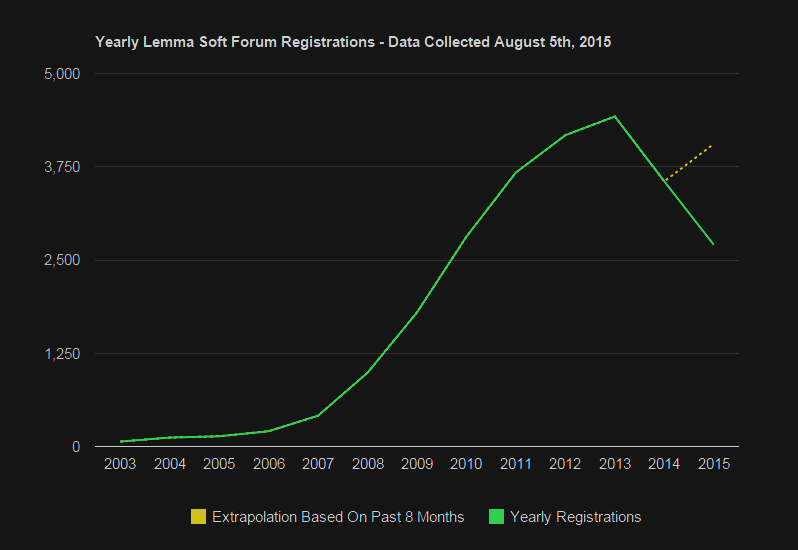Click the yellow Extrapolation legend swatch
Viewport: 798px width, 550px height.
point(198,516)
